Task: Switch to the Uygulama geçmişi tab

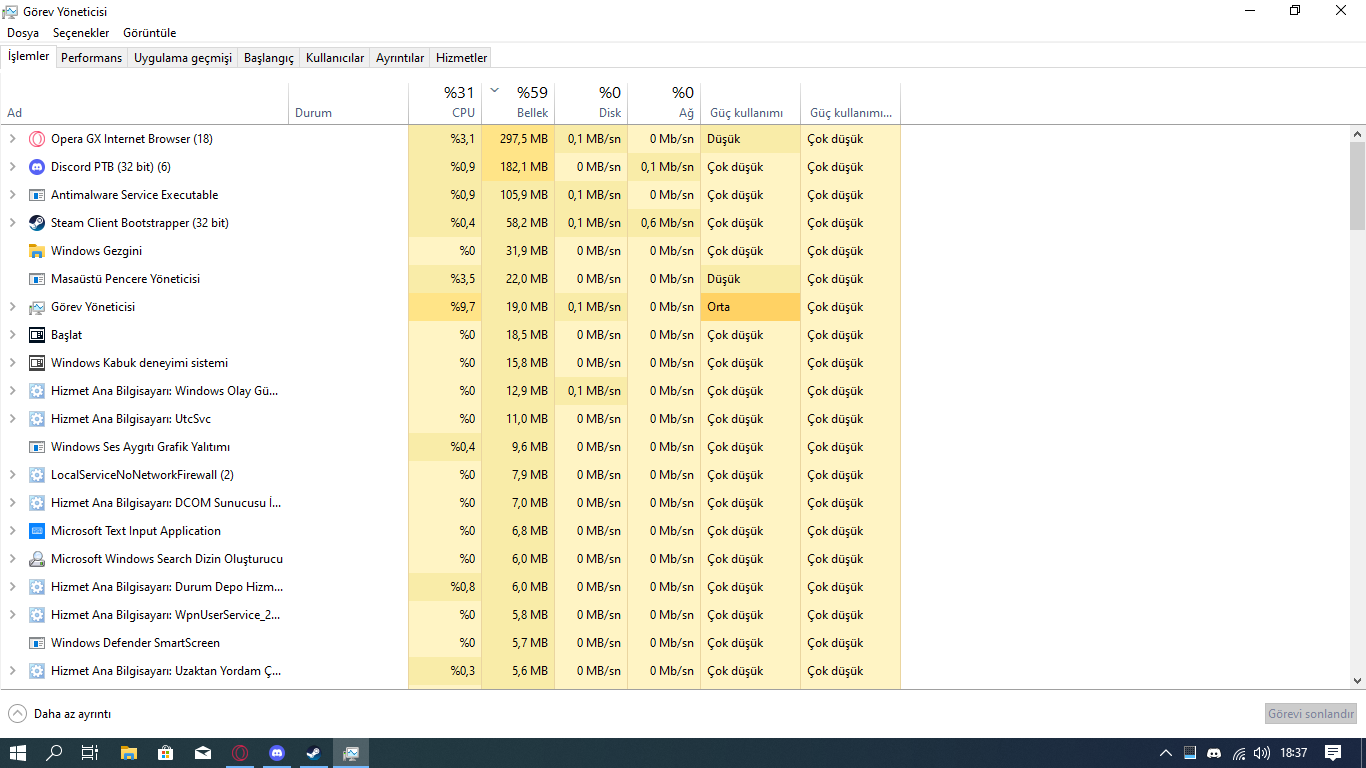Action: pyautogui.click(x=183, y=58)
